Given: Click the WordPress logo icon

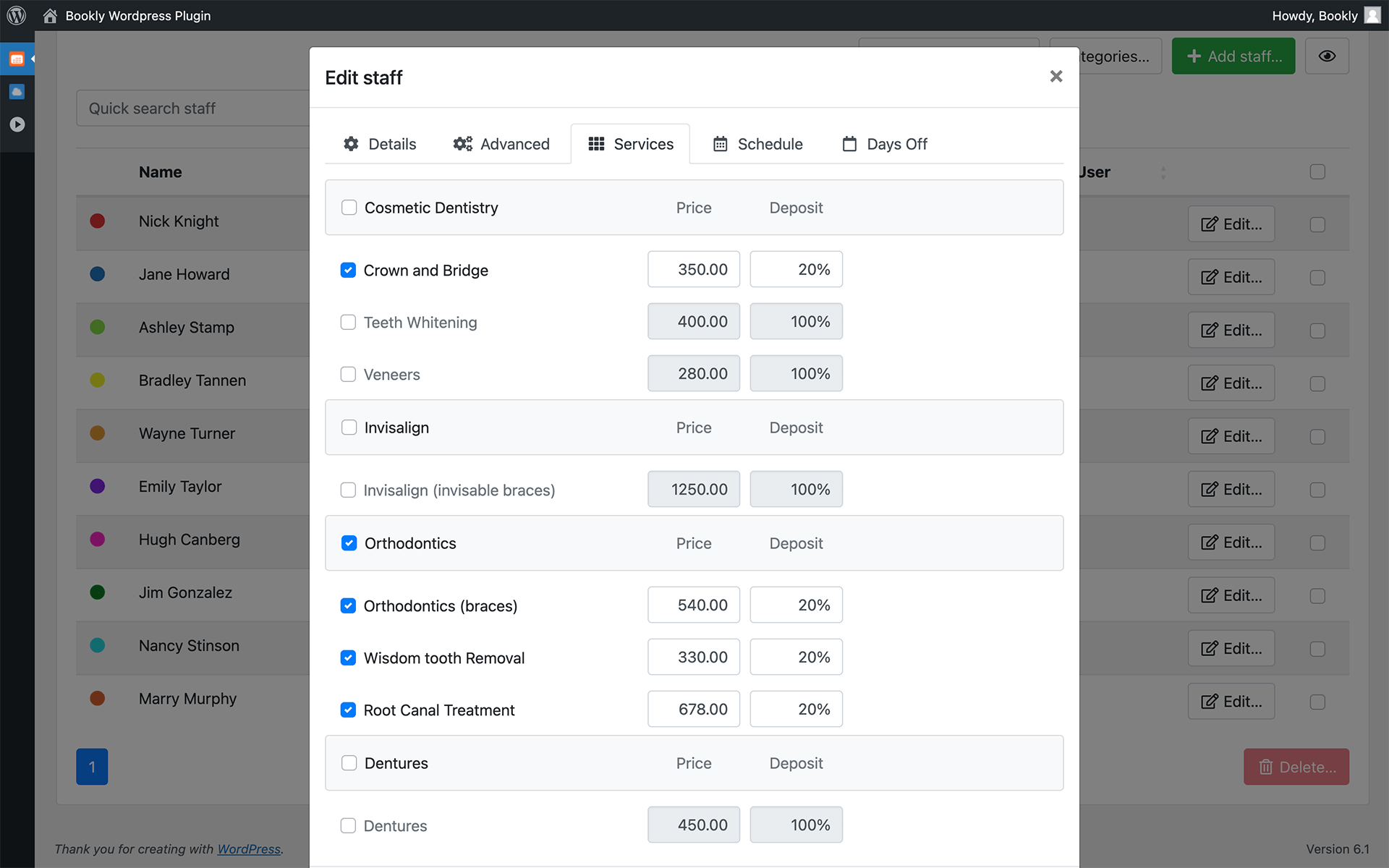Looking at the screenshot, I should point(16,15).
